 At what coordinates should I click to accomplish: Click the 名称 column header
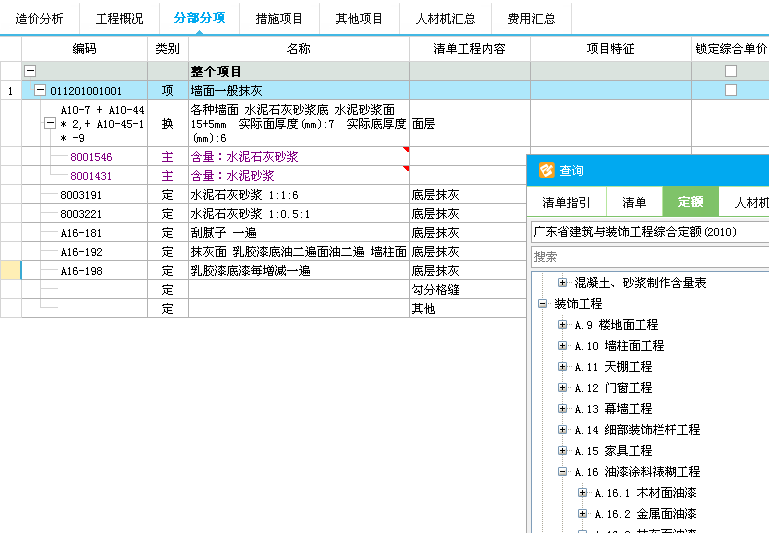coord(299,49)
